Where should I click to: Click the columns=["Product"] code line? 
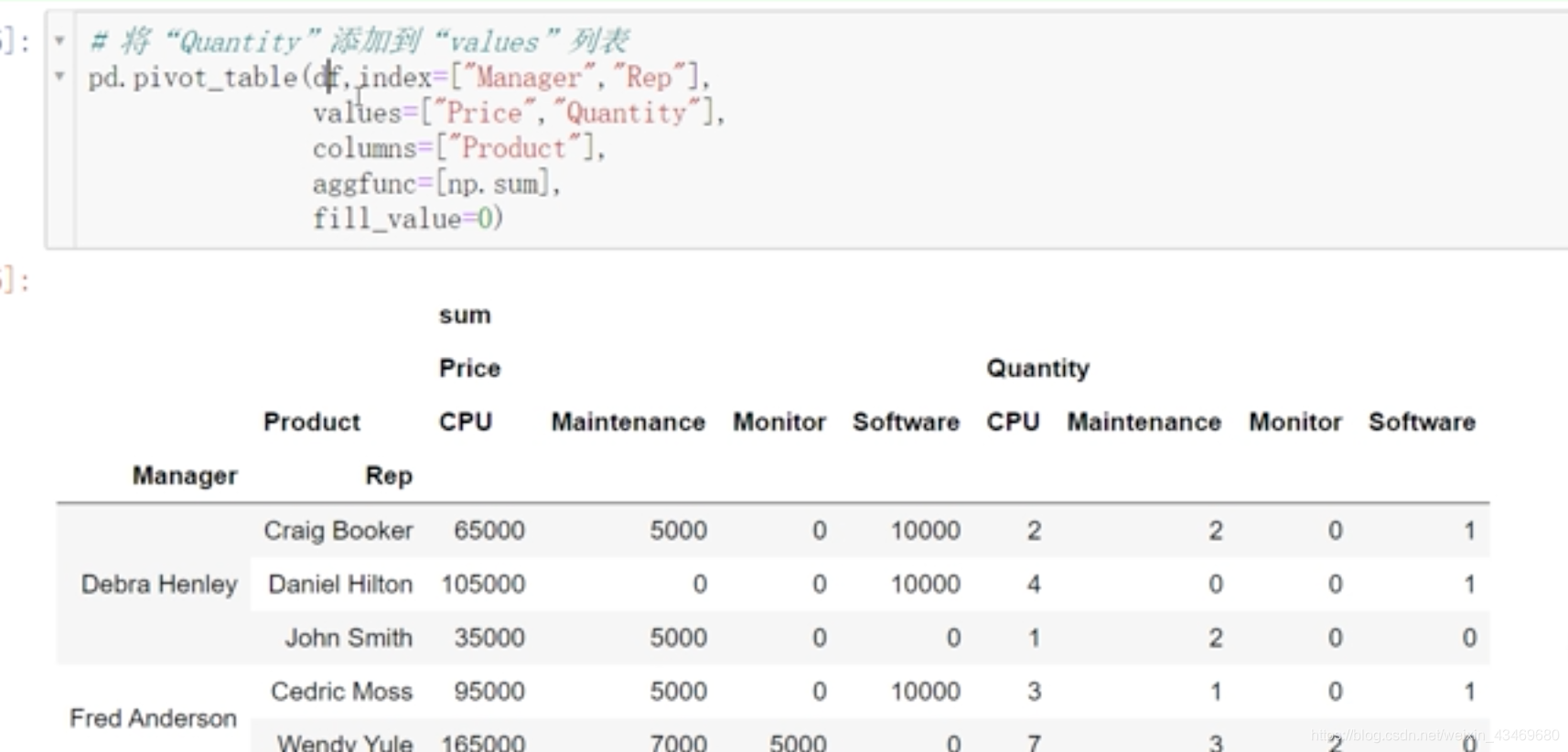click(x=458, y=148)
